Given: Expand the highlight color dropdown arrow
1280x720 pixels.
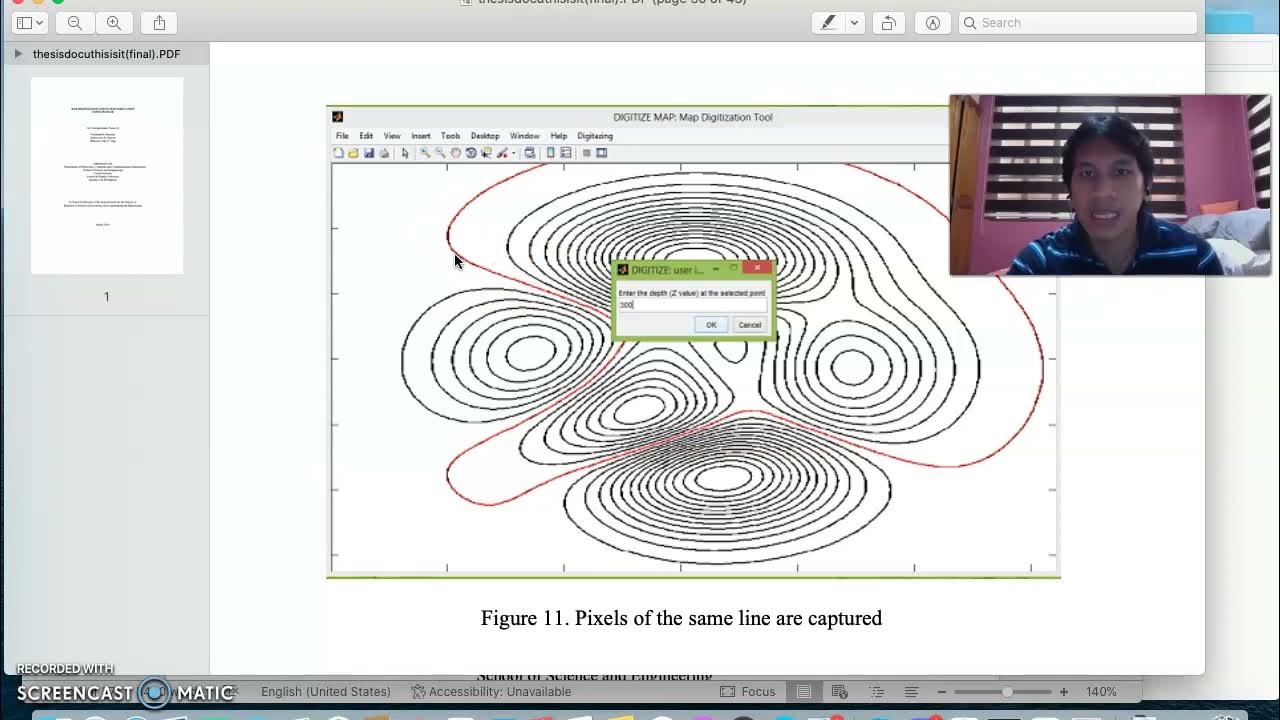Looking at the screenshot, I should (x=854, y=23).
